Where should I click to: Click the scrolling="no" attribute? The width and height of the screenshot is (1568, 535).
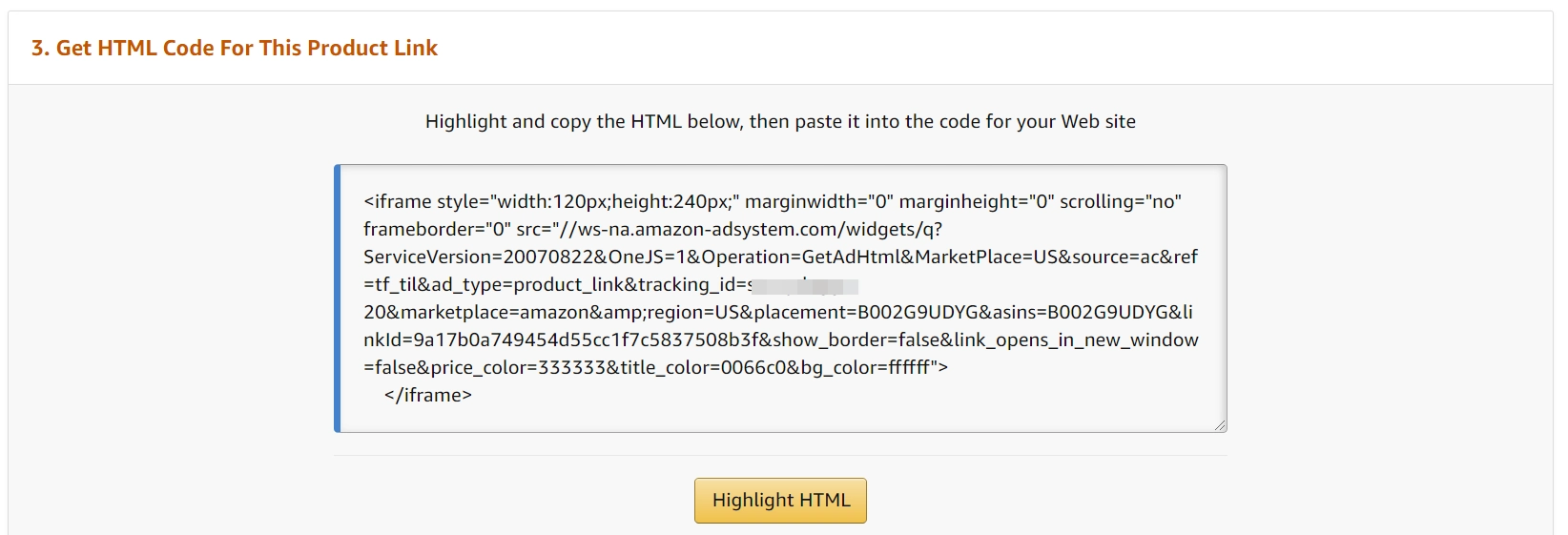click(x=1121, y=202)
